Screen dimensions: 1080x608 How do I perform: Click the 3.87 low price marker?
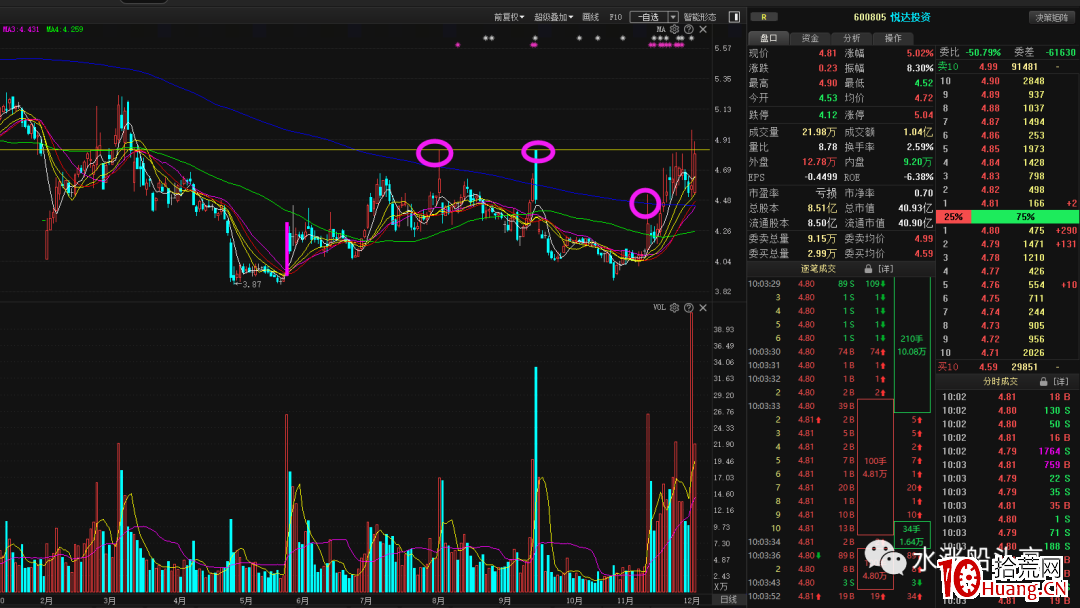click(x=252, y=284)
